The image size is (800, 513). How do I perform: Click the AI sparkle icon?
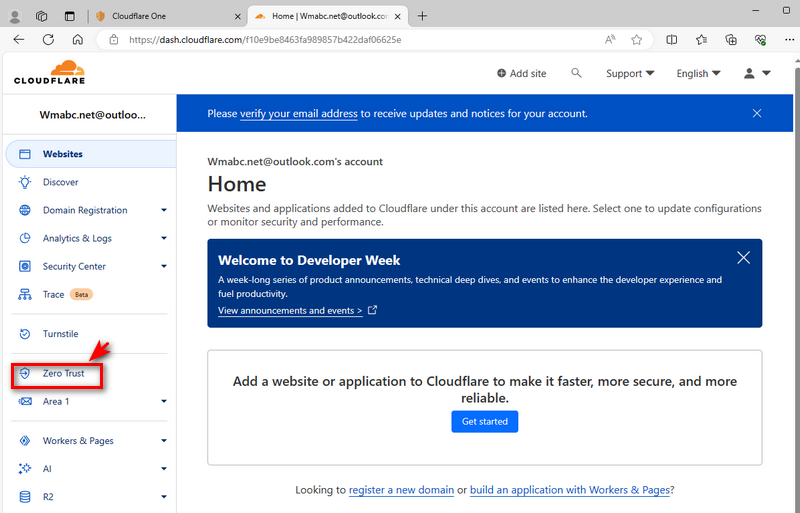24,469
